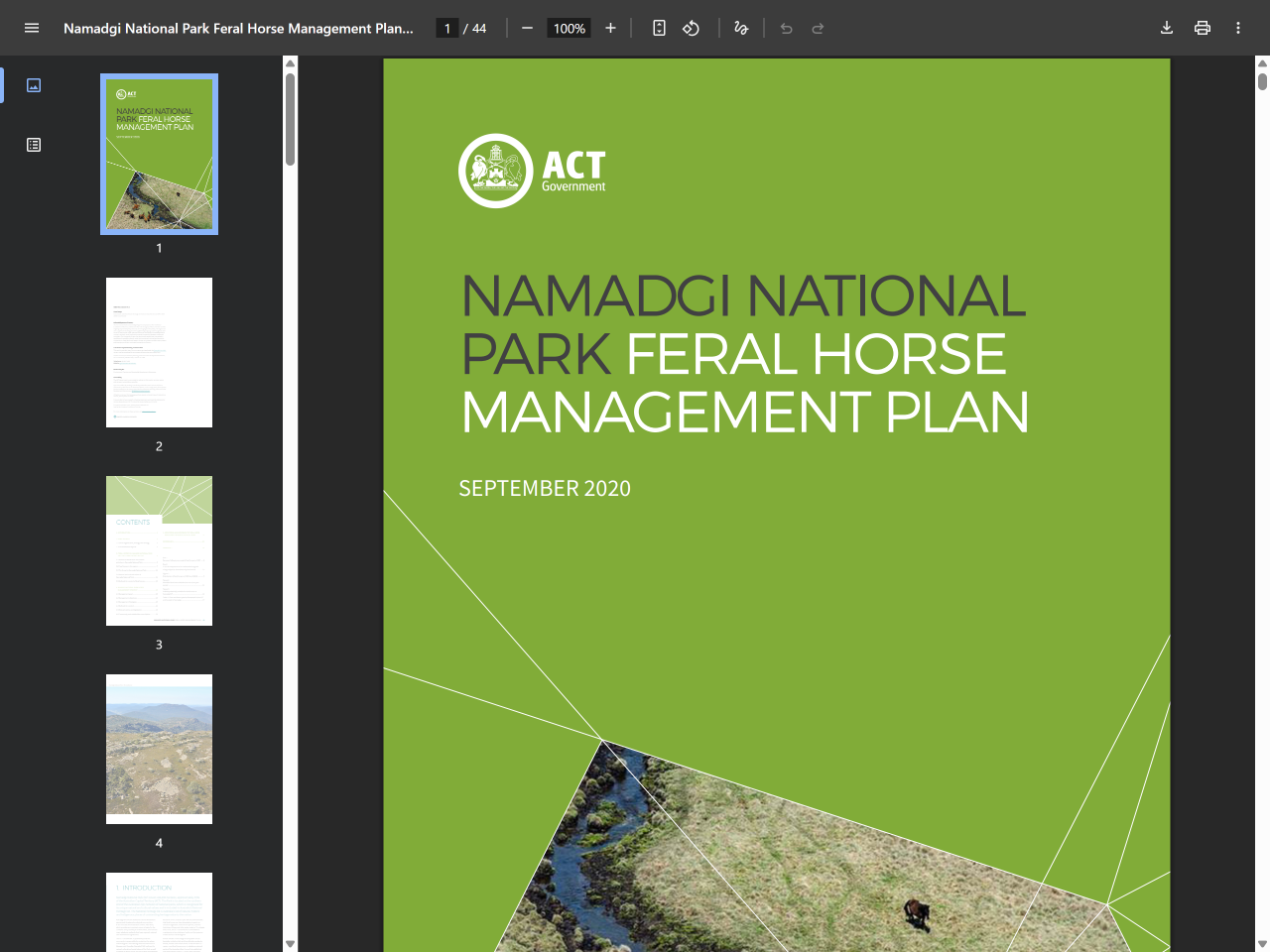Viewport: 1270px width, 952px height.
Task: Click the page number input field
Action: point(447,28)
